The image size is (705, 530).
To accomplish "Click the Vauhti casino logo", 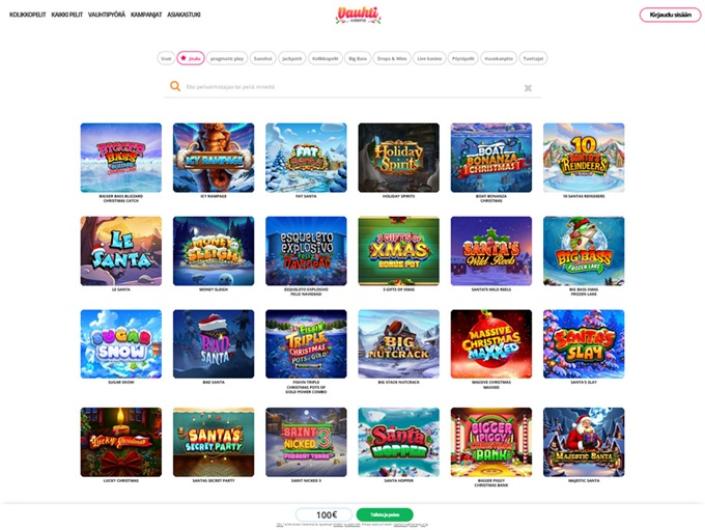I will tap(358, 15).
